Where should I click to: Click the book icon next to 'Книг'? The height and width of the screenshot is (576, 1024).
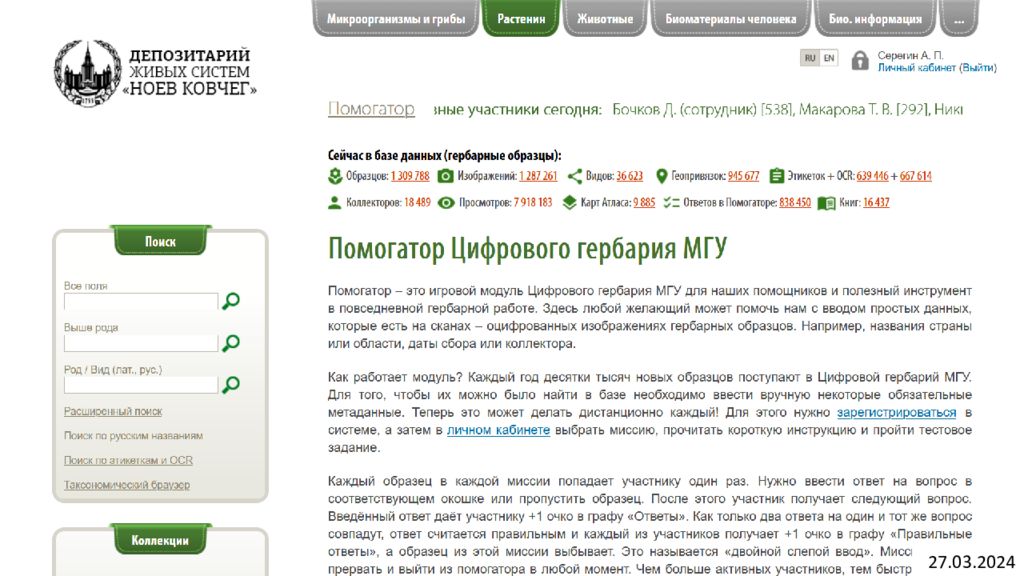tap(826, 203)
